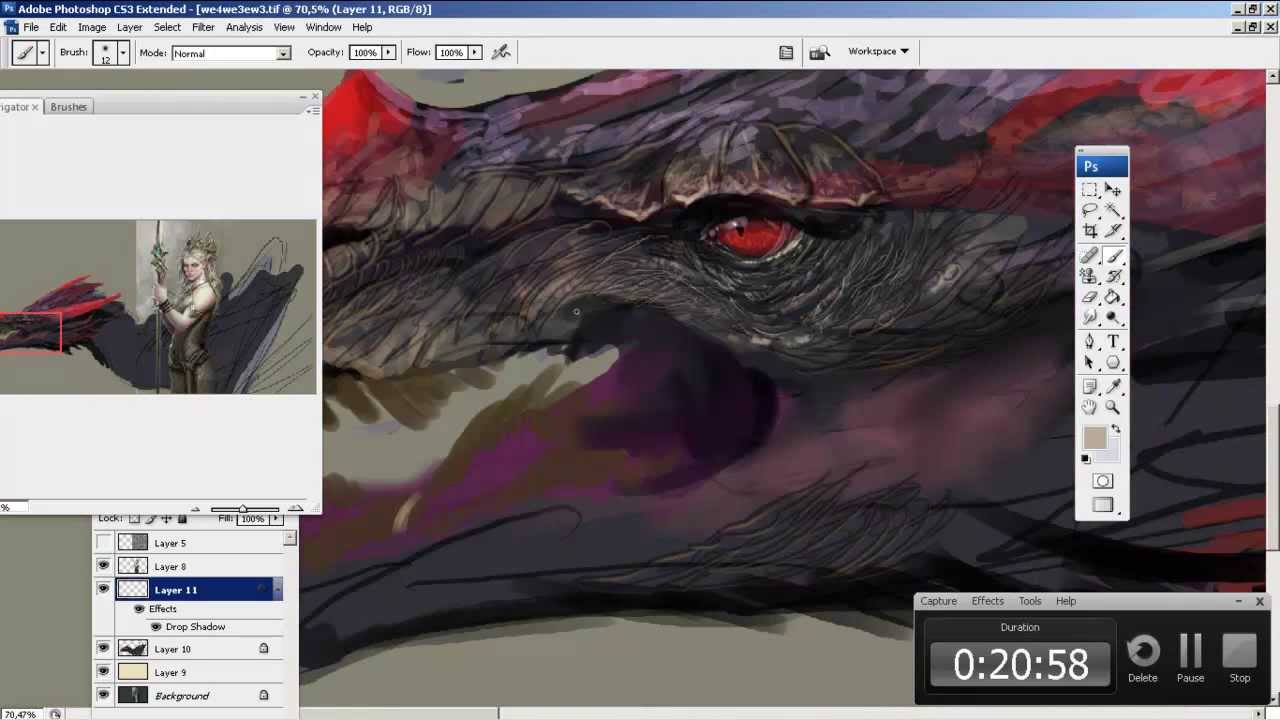Open the Brush preset picker arrow
The height and width of the screenshot is (720, 1280).
tap(123, 53)
